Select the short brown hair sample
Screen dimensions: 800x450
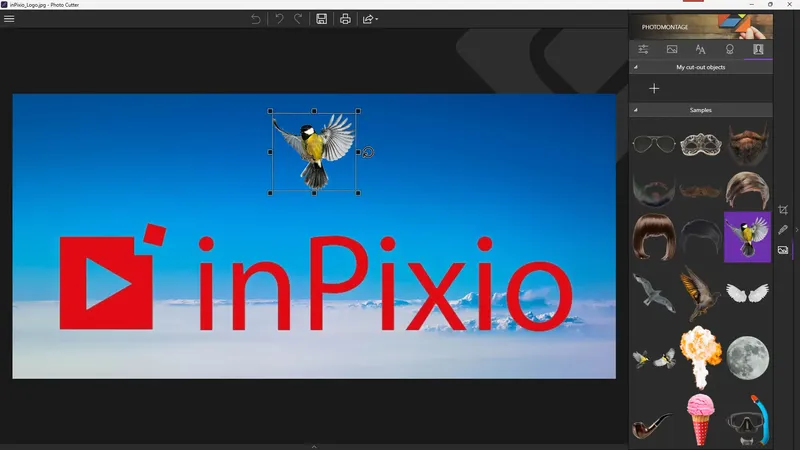(748, 190)
